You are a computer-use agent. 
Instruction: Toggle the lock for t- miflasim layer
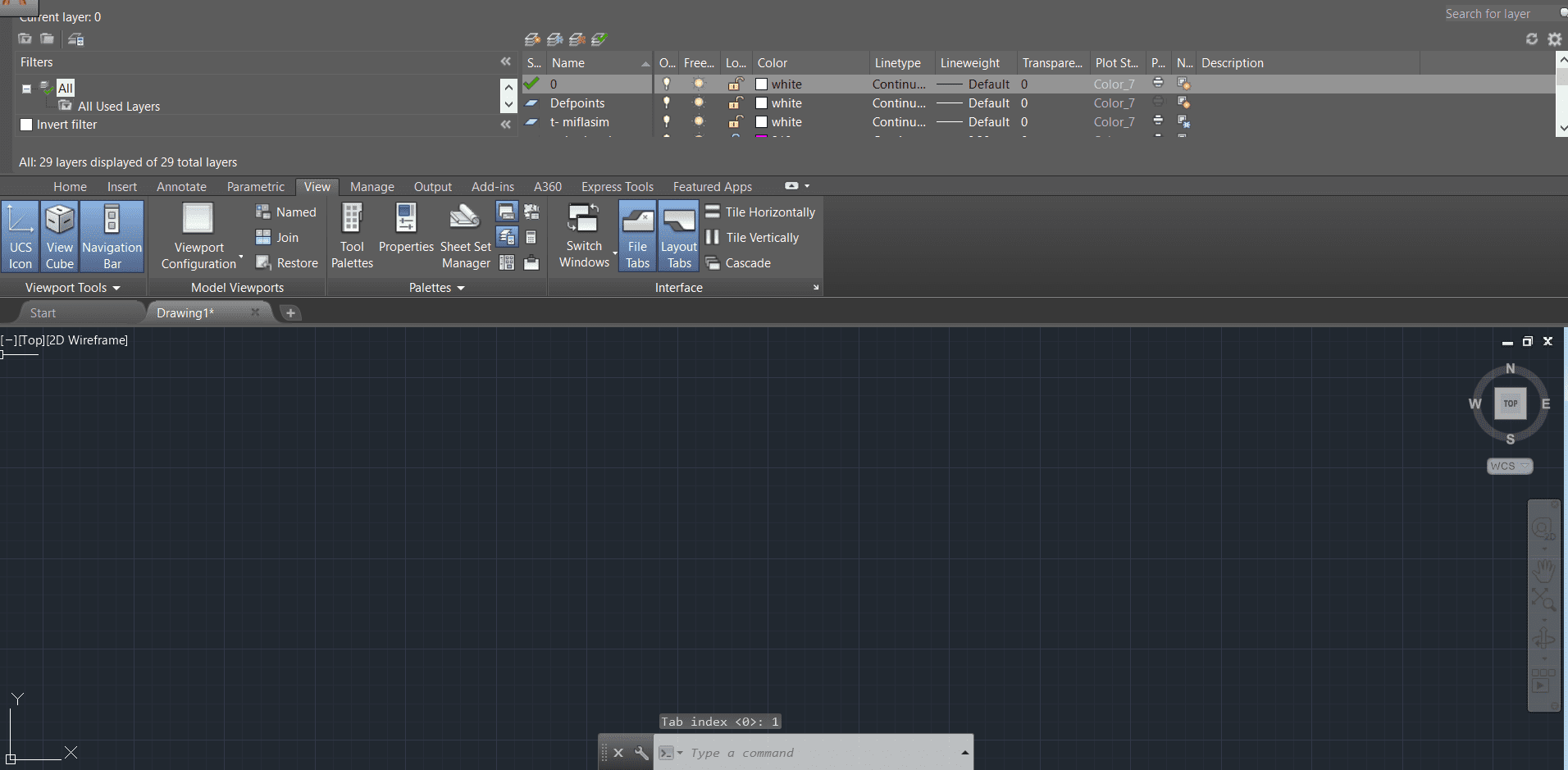tap(736, 122)
